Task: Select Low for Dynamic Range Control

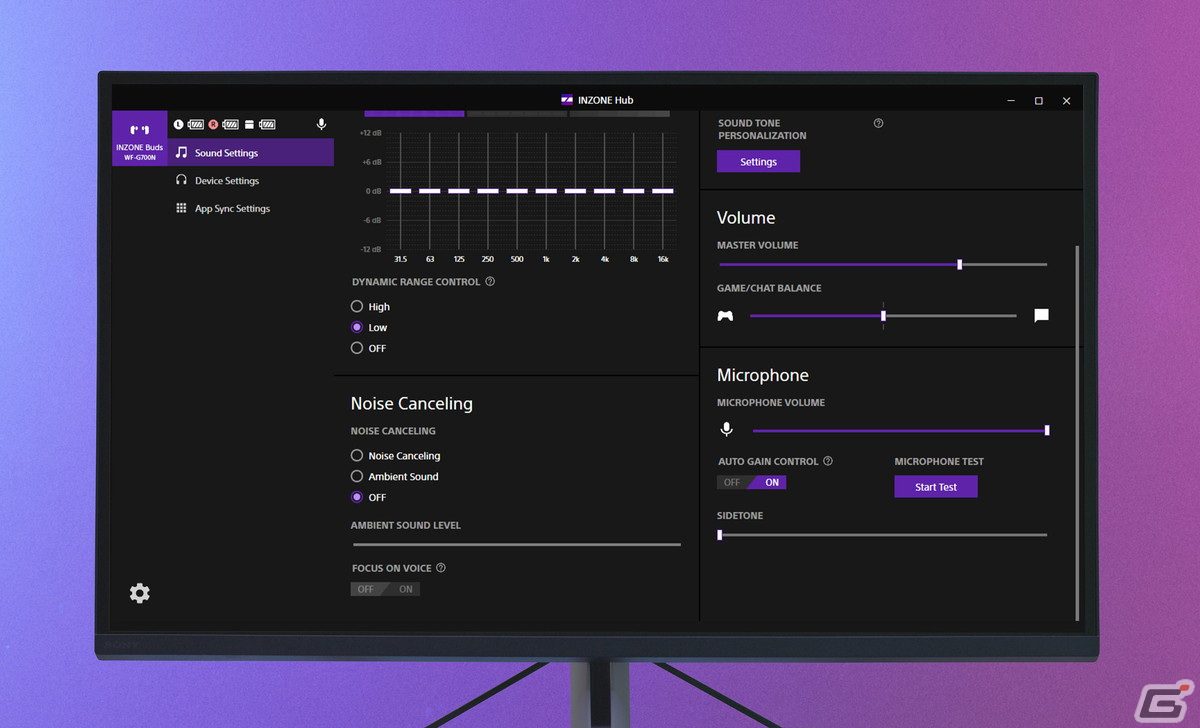Action: click(357, 327)
